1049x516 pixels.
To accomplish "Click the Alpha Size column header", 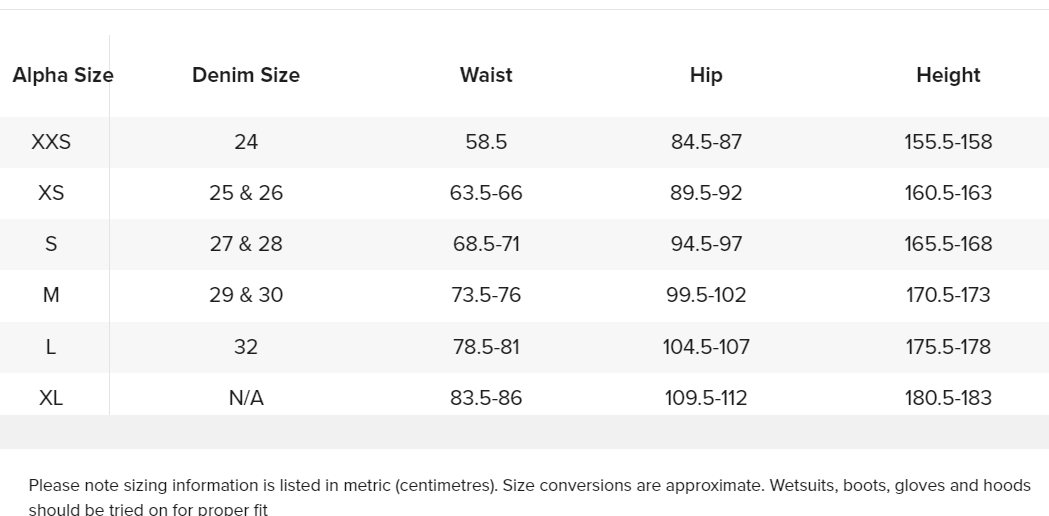I will point(63,75).
